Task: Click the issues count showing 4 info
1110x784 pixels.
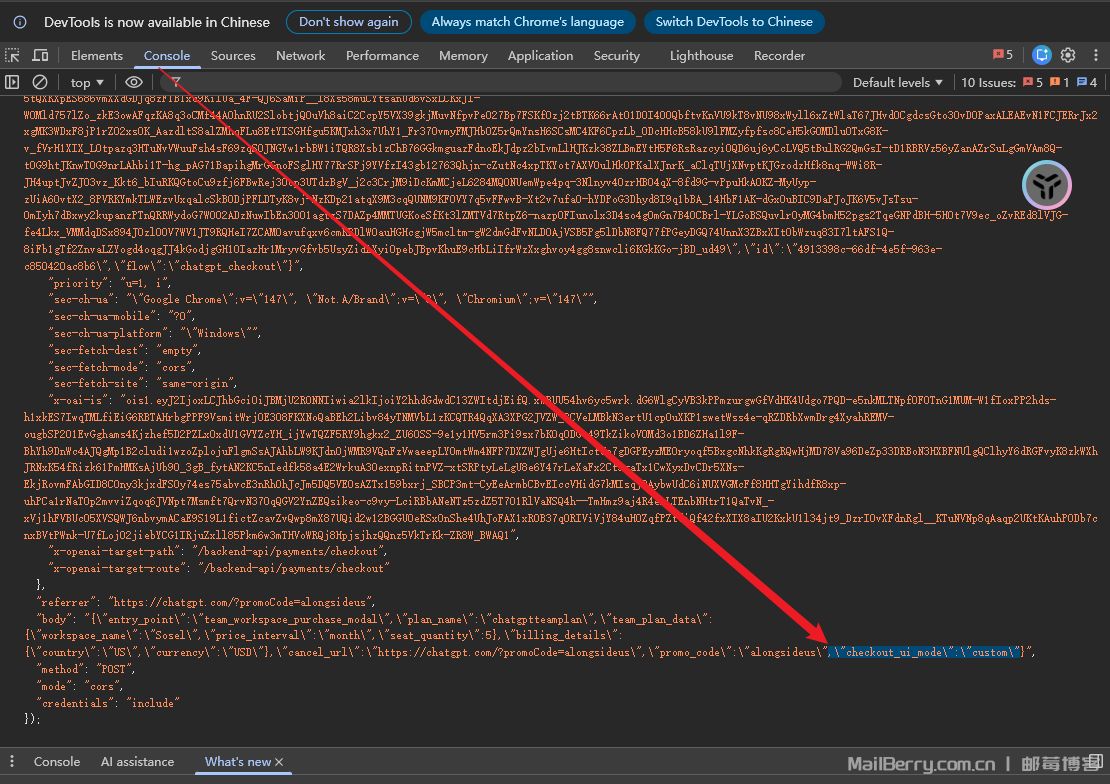Action: click(1087, 82)
